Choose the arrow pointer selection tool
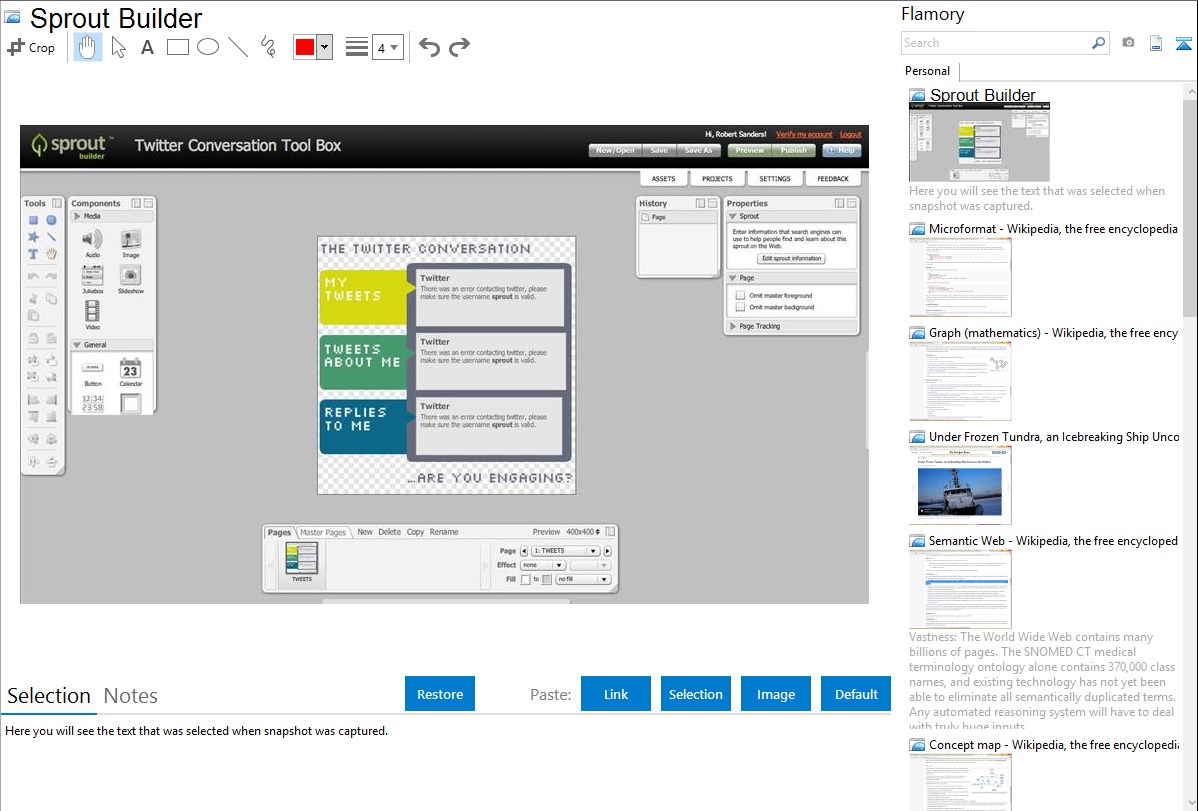The width and height of the screenshot is (1198, 811). pos(118,47)
